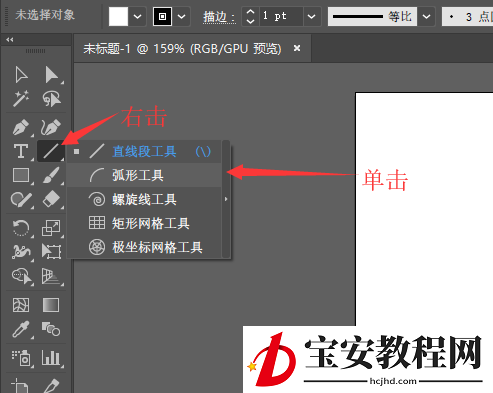The height and width of the screenshot is (393, 493).
Task: Select the Eyedropper tool
Action: (x=21, y=329)
